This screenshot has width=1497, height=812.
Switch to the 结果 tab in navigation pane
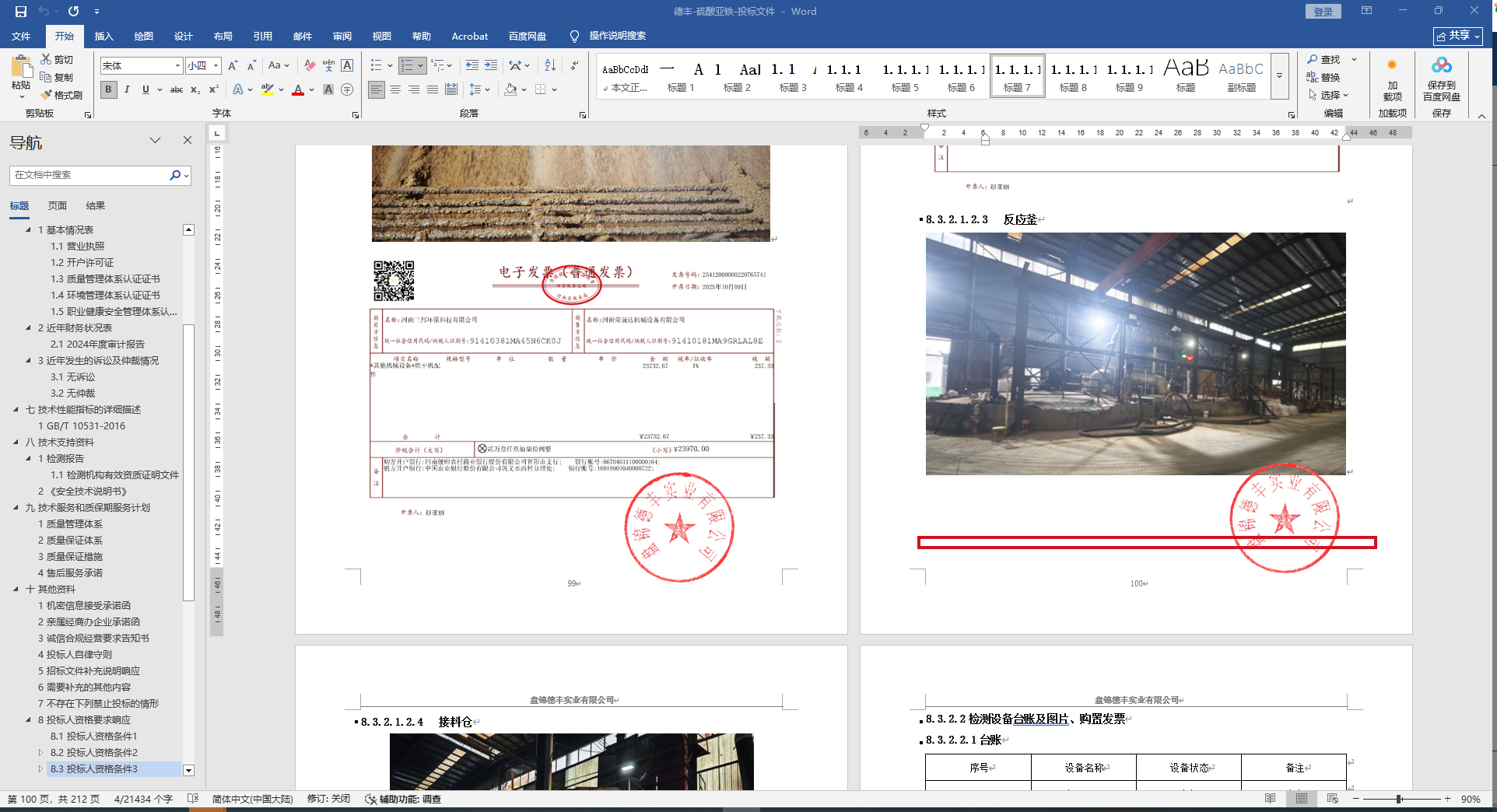point(96,205)
